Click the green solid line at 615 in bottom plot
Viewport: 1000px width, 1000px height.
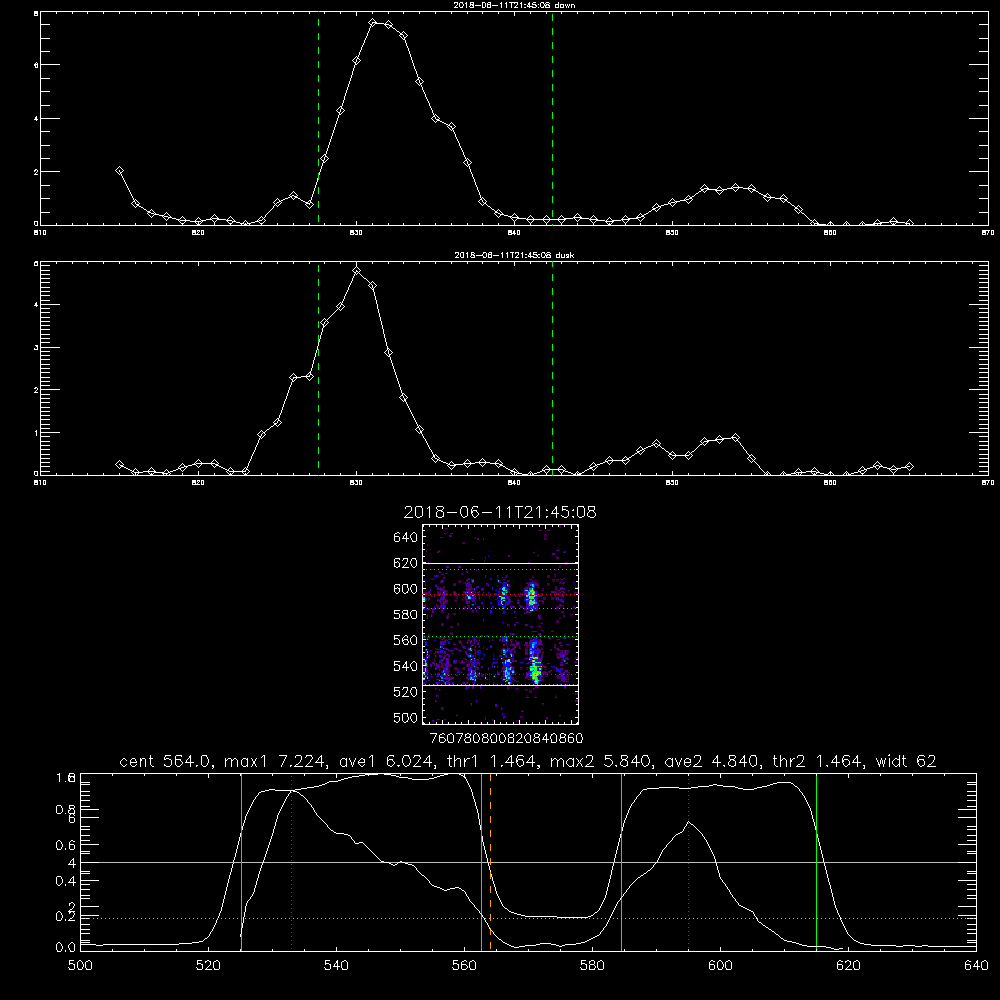(x=816, y=862)
